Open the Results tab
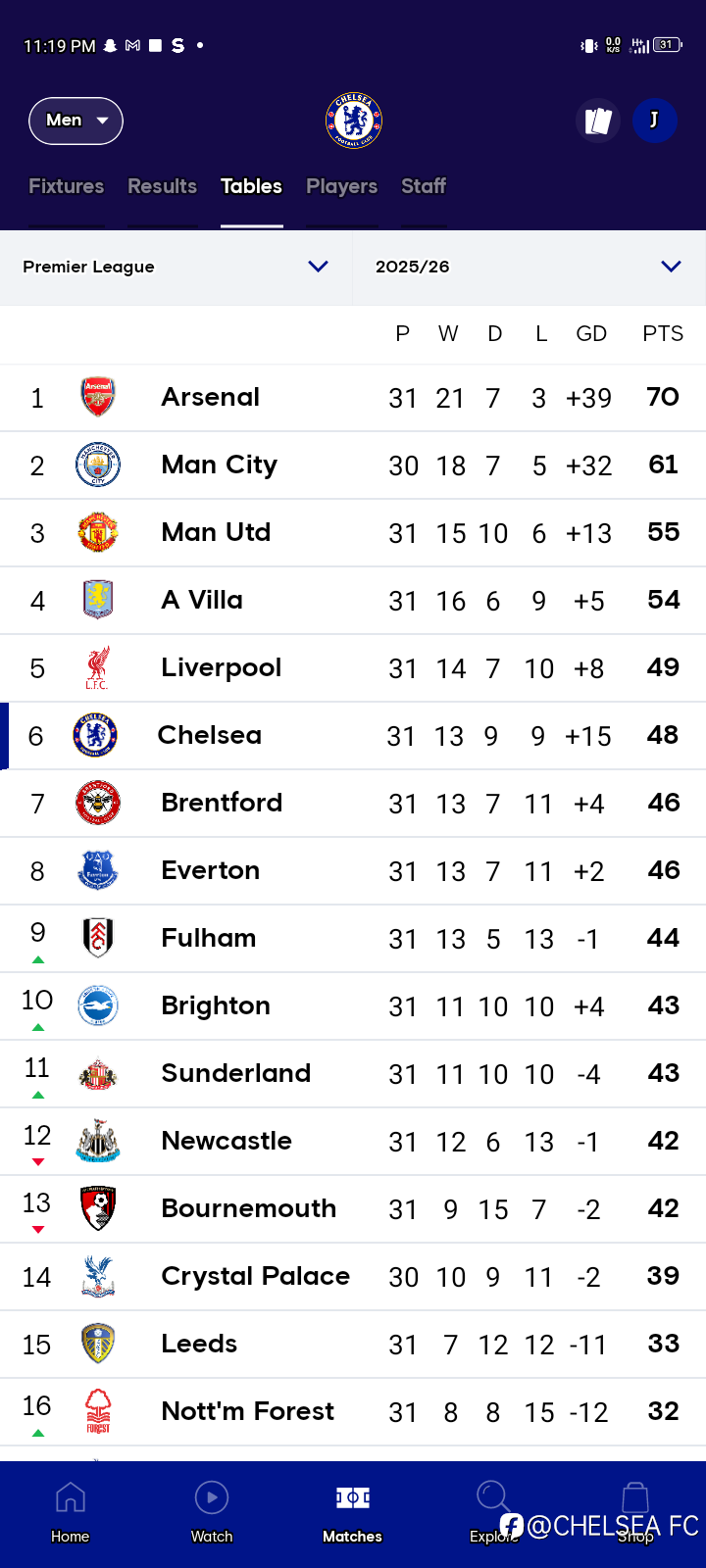The height and width of the screenshot is (1568, 706). (162, 186)
